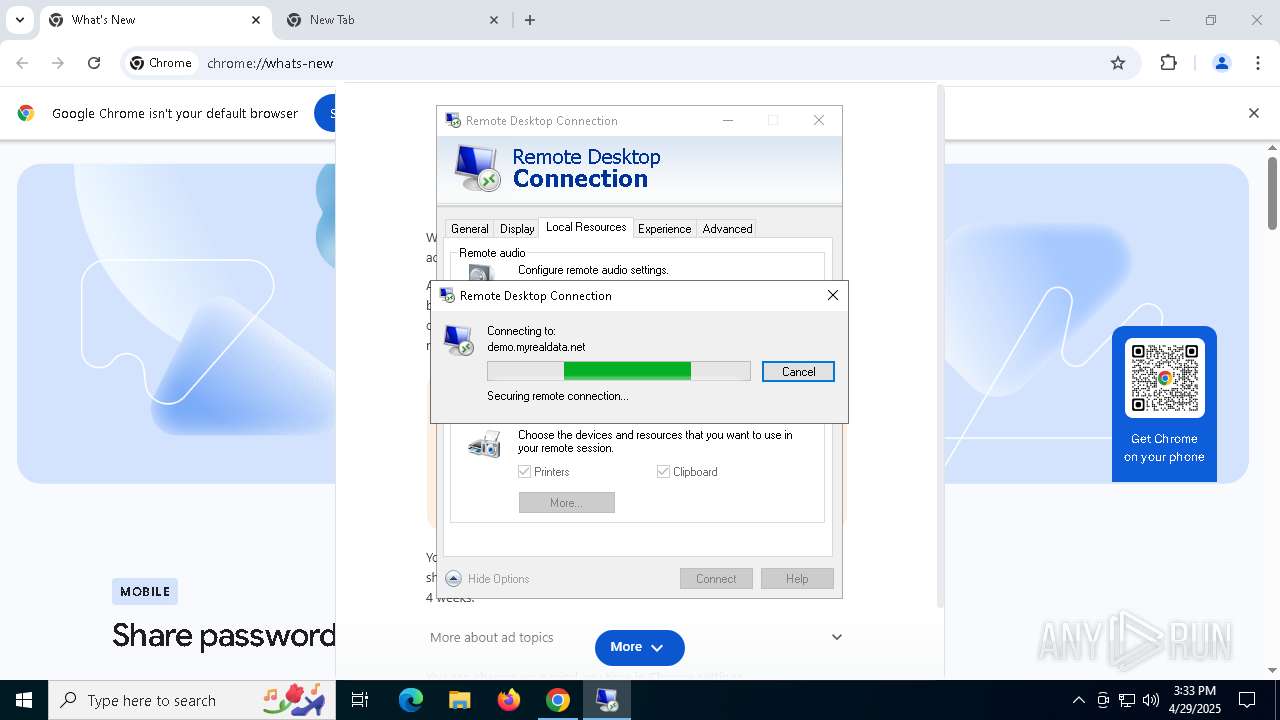Open the Chrome profile menu
1280x720 pixels.
(x=1221, y=63)
